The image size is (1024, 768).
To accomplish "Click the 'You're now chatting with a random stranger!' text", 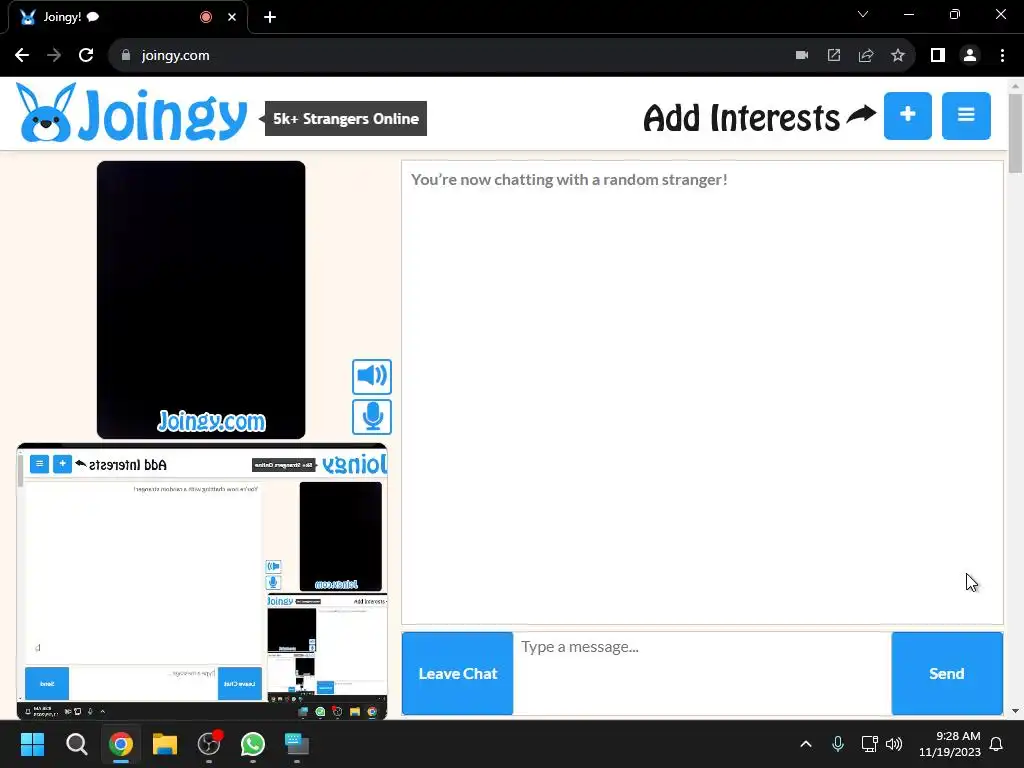I will pos(569,180).
